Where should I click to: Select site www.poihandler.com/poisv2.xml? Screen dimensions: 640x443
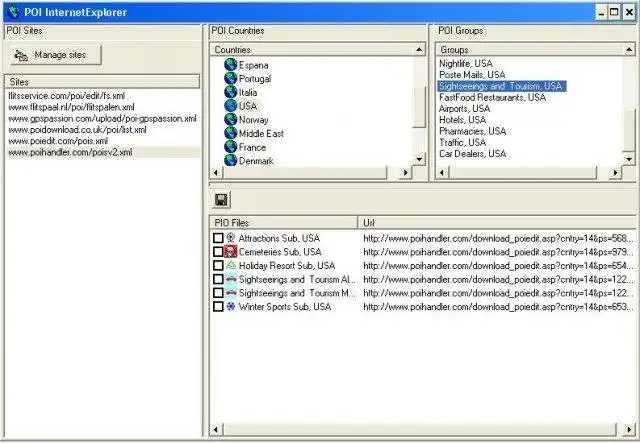(70, 152)
